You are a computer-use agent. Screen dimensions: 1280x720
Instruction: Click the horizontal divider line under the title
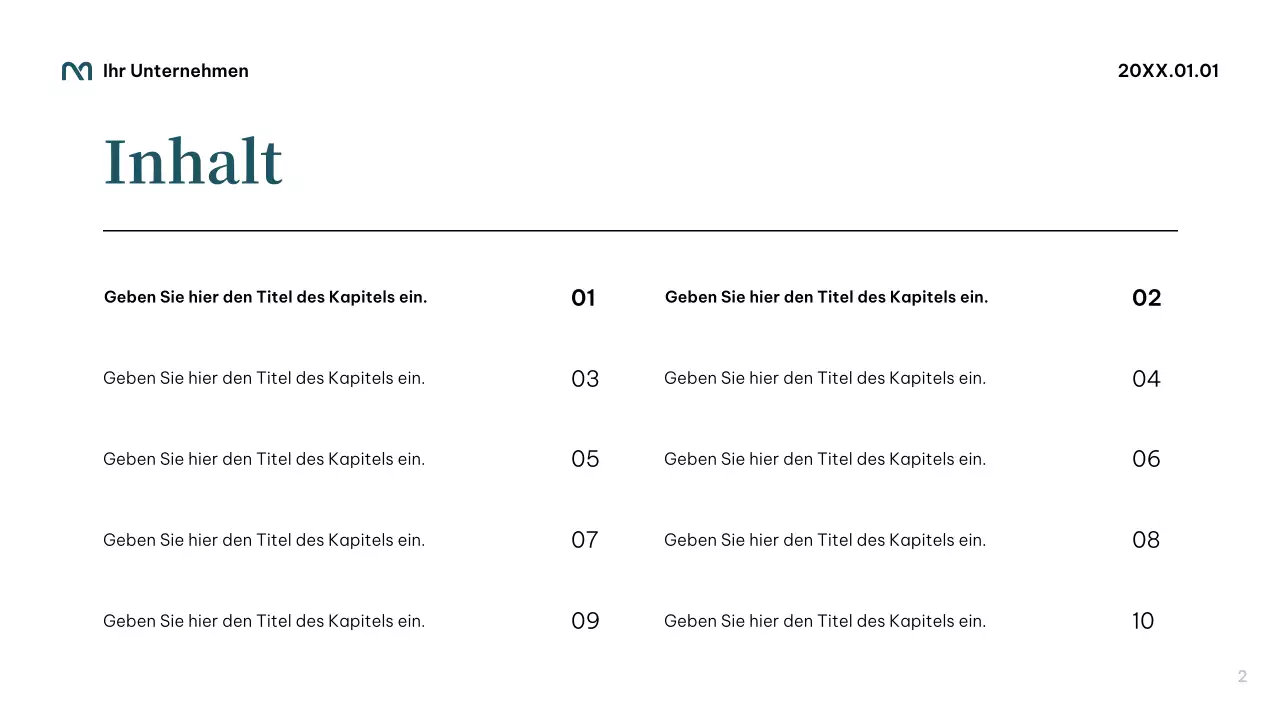[x=640, y=231]
